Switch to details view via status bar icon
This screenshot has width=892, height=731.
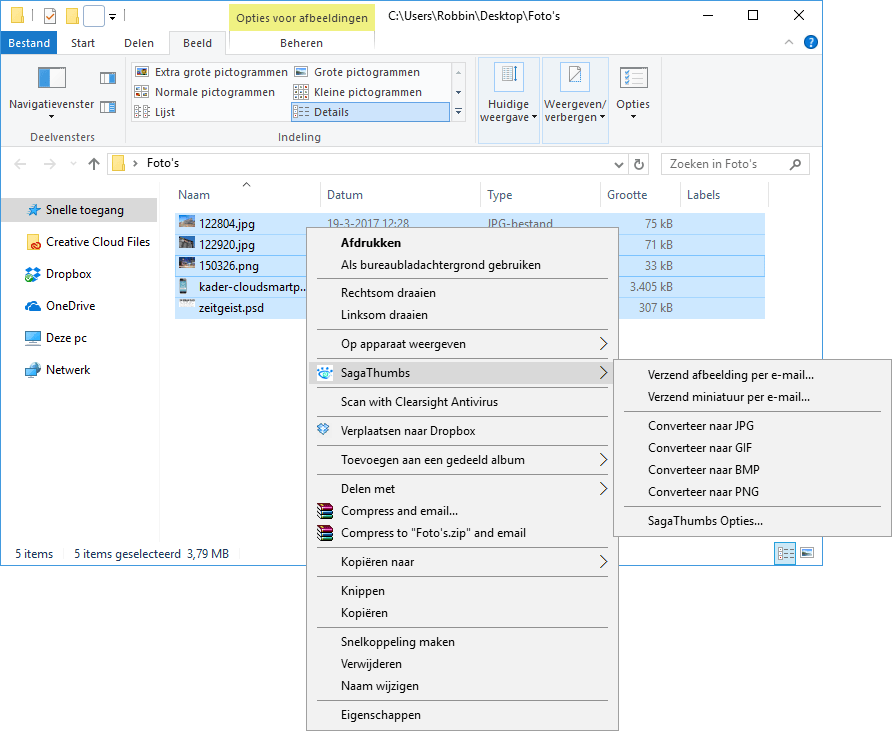[x=785, y=553]
